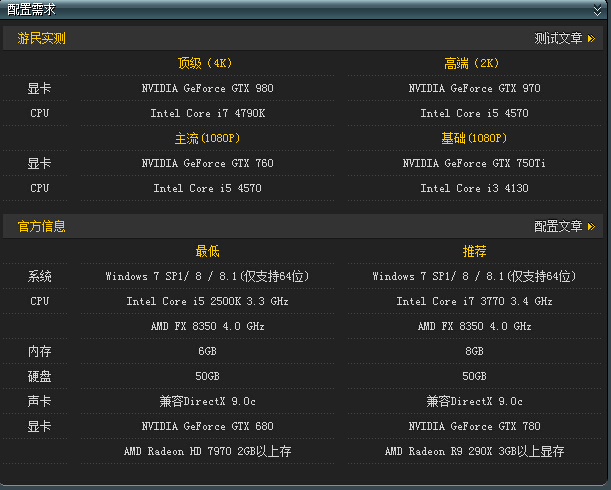Click the 配置需求 panel title

pos(32,10)
